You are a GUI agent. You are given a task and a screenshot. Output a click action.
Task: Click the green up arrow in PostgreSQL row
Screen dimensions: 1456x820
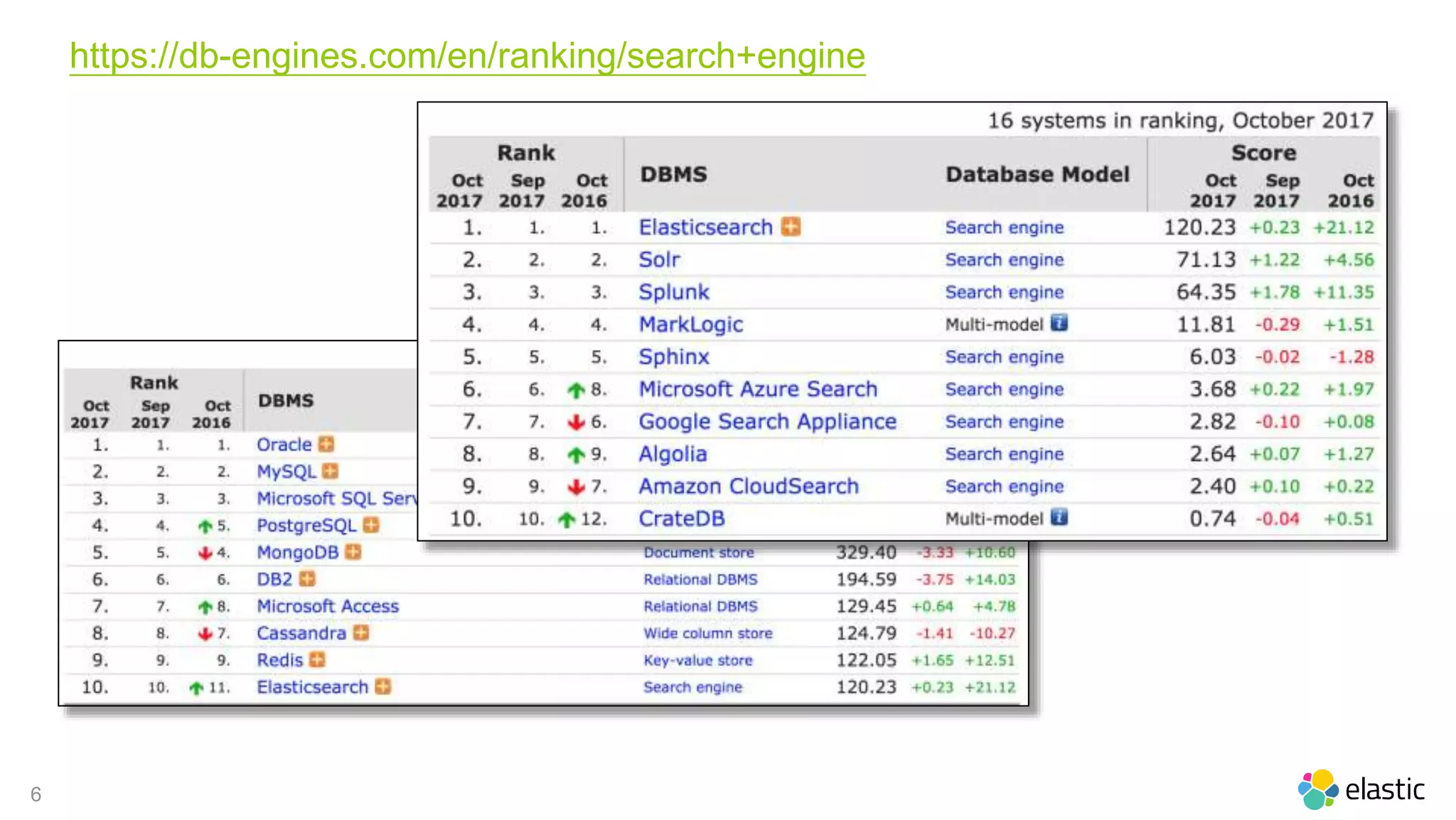[205, 526]
